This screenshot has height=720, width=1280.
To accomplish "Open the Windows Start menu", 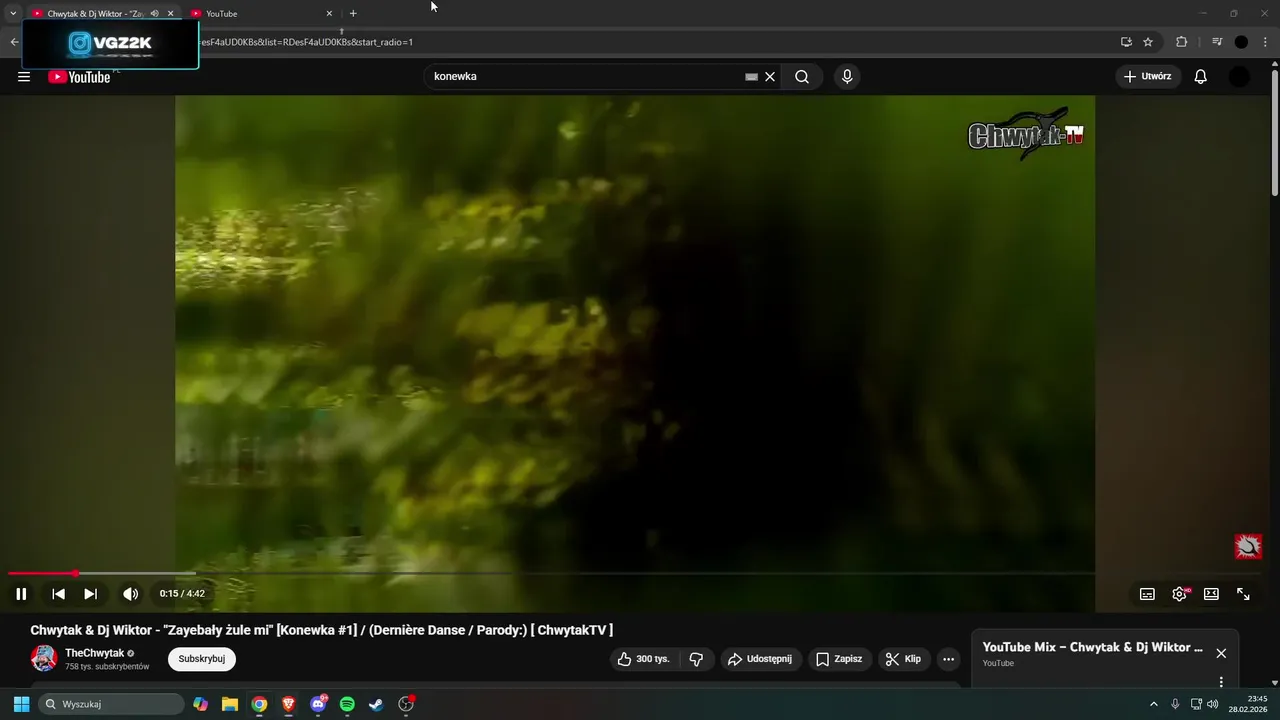I will point(21,704).
